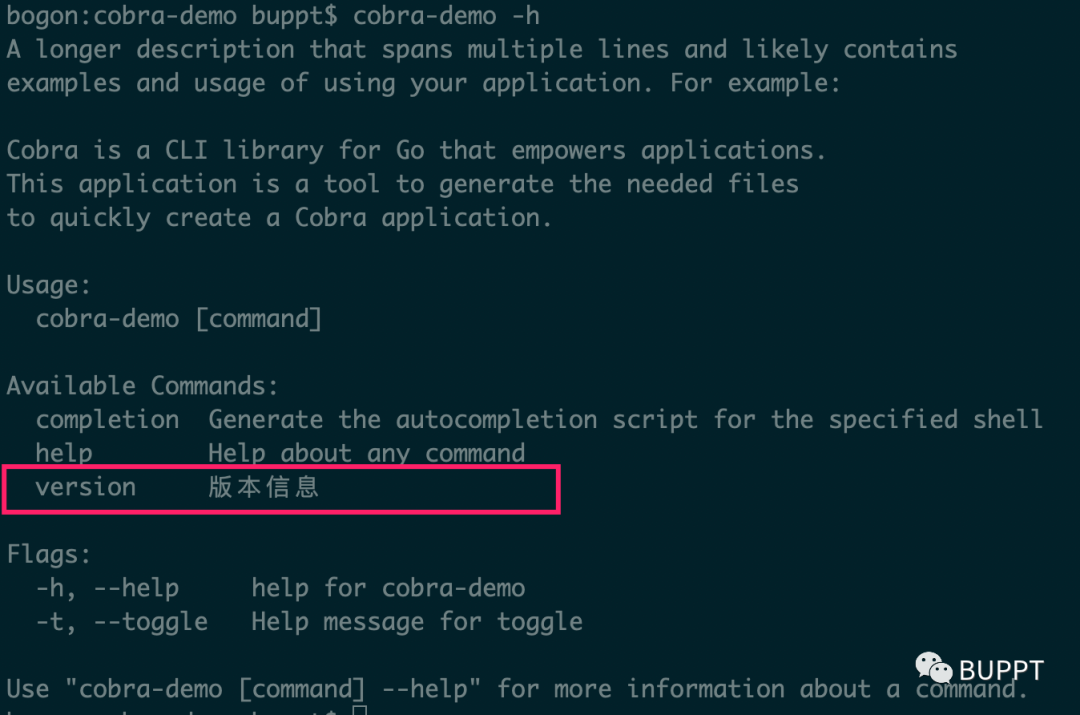Click line 'Cobra is a CLI library for Go'
This screenshot has height=715, width=1080.
pos(416,150)
